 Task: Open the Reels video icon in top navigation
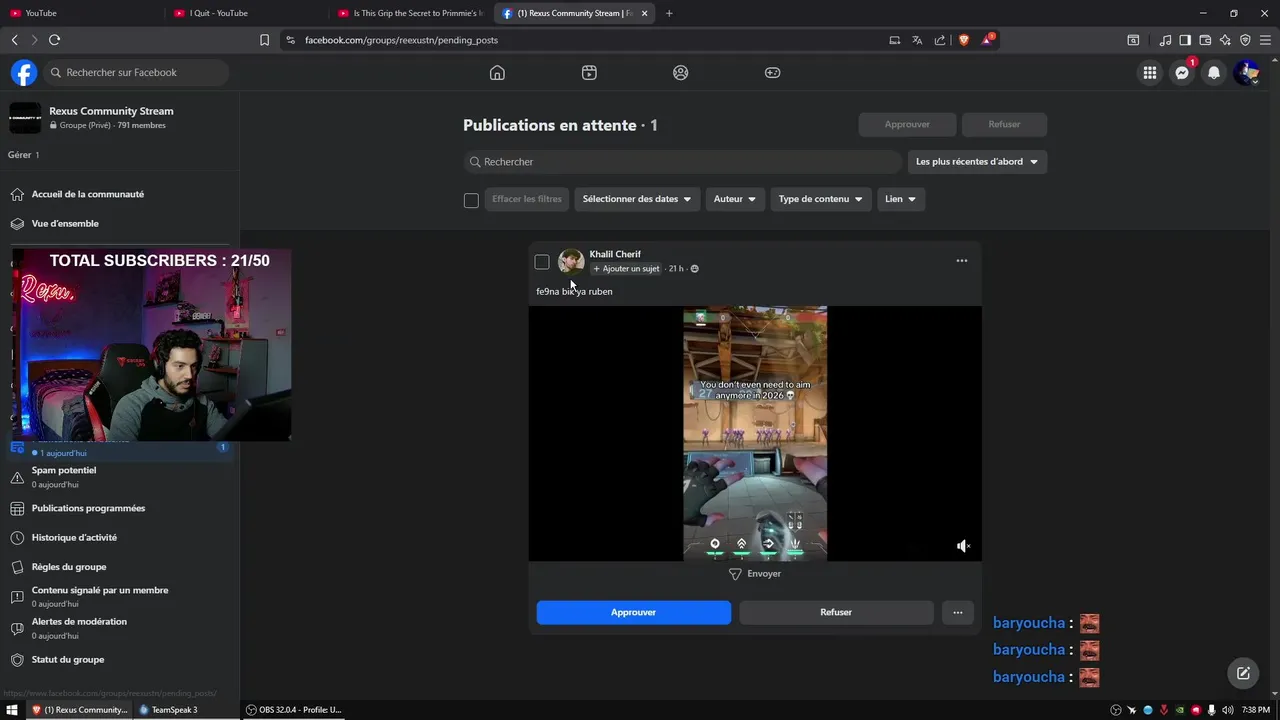(589, 72)
